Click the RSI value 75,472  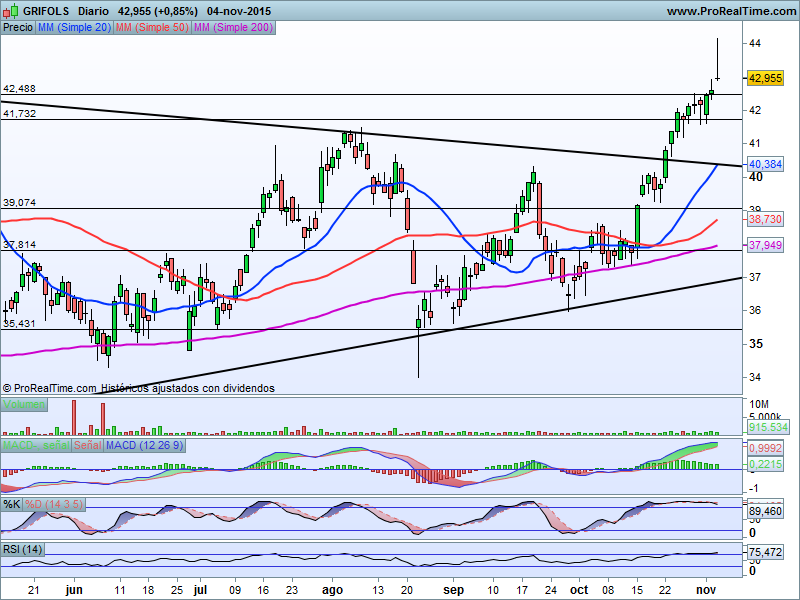[x=765, y=552]
